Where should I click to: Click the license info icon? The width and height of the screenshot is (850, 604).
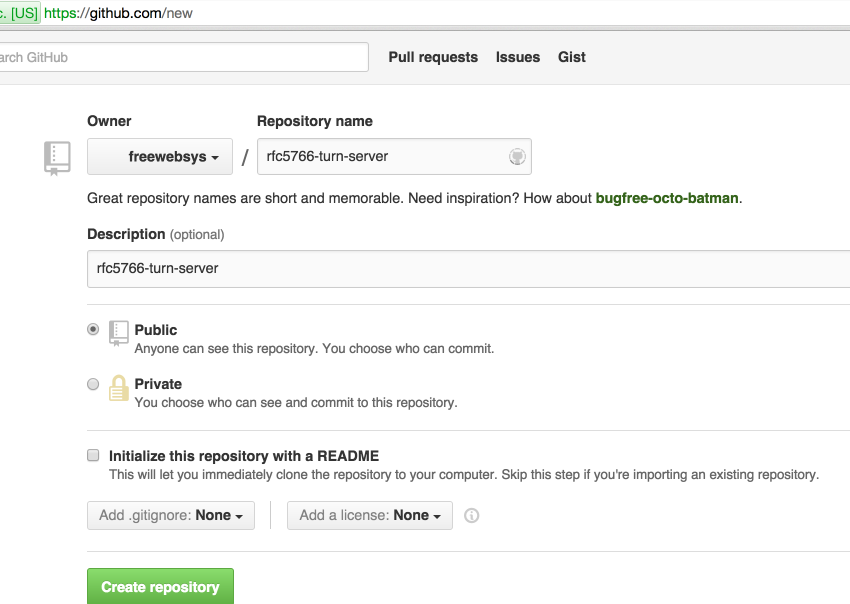472,515
